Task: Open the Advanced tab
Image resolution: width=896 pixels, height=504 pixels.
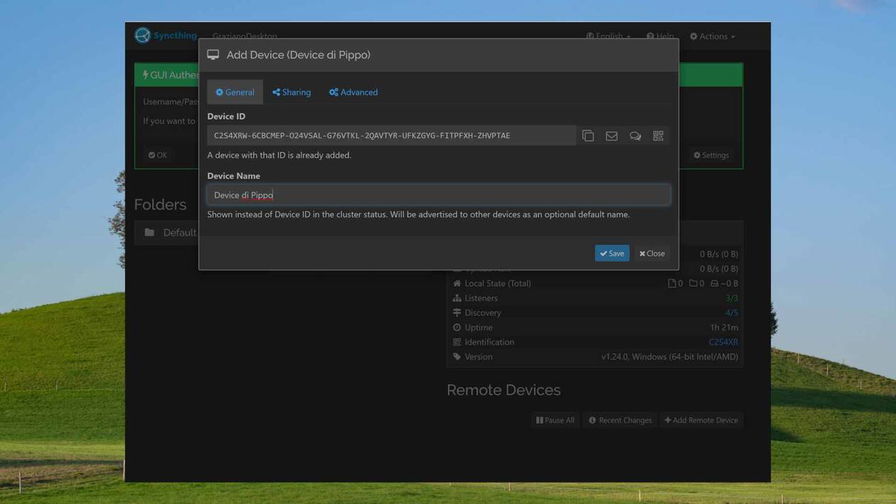Action: point(353,92)
